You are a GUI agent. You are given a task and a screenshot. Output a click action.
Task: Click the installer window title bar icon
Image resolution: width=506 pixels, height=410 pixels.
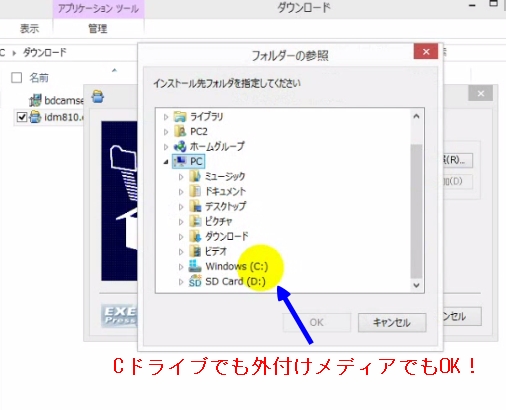tap(98, 96)
